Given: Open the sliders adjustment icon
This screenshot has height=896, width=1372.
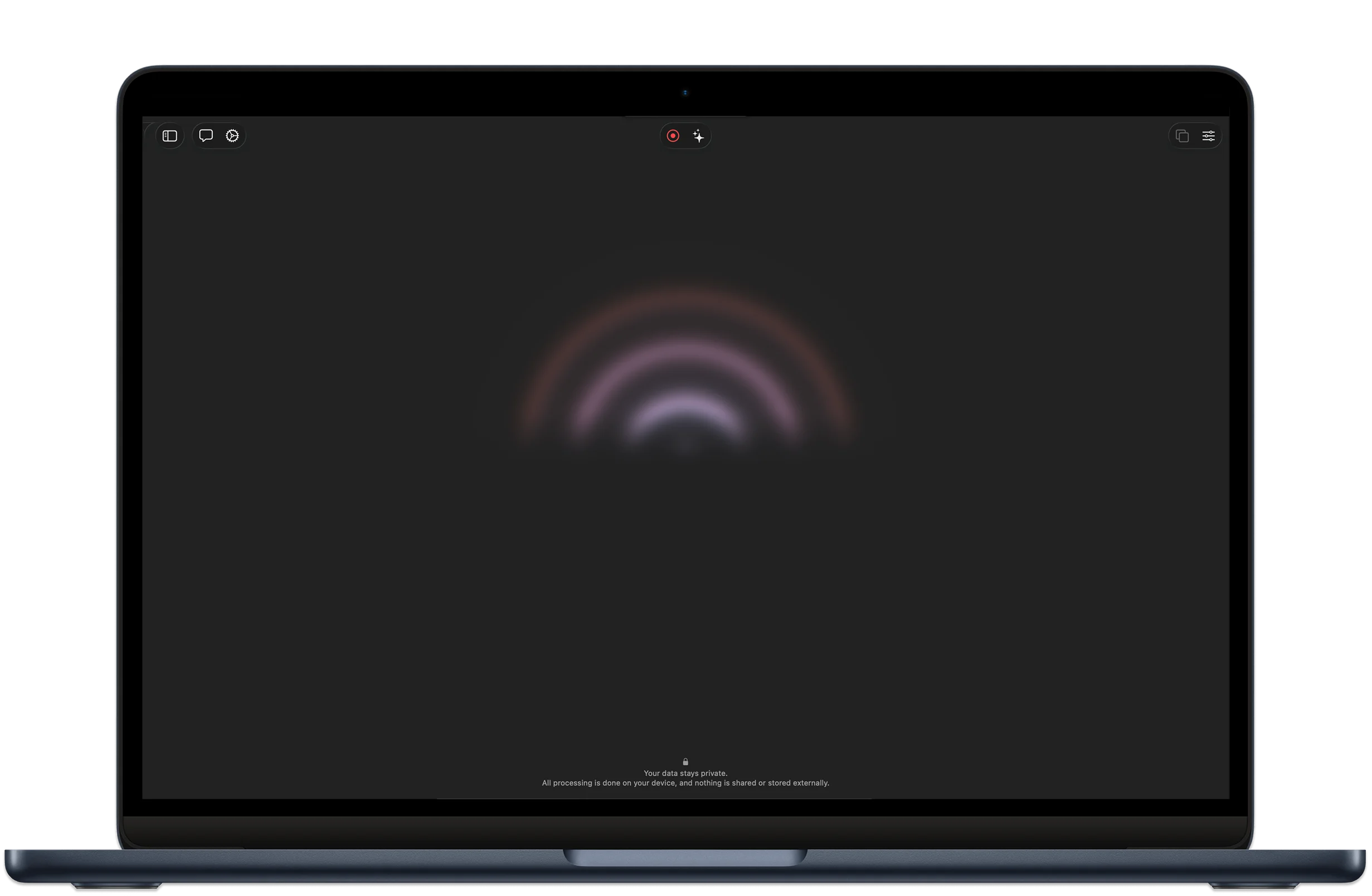Looking at the screenshot, I should (1208, 136).
